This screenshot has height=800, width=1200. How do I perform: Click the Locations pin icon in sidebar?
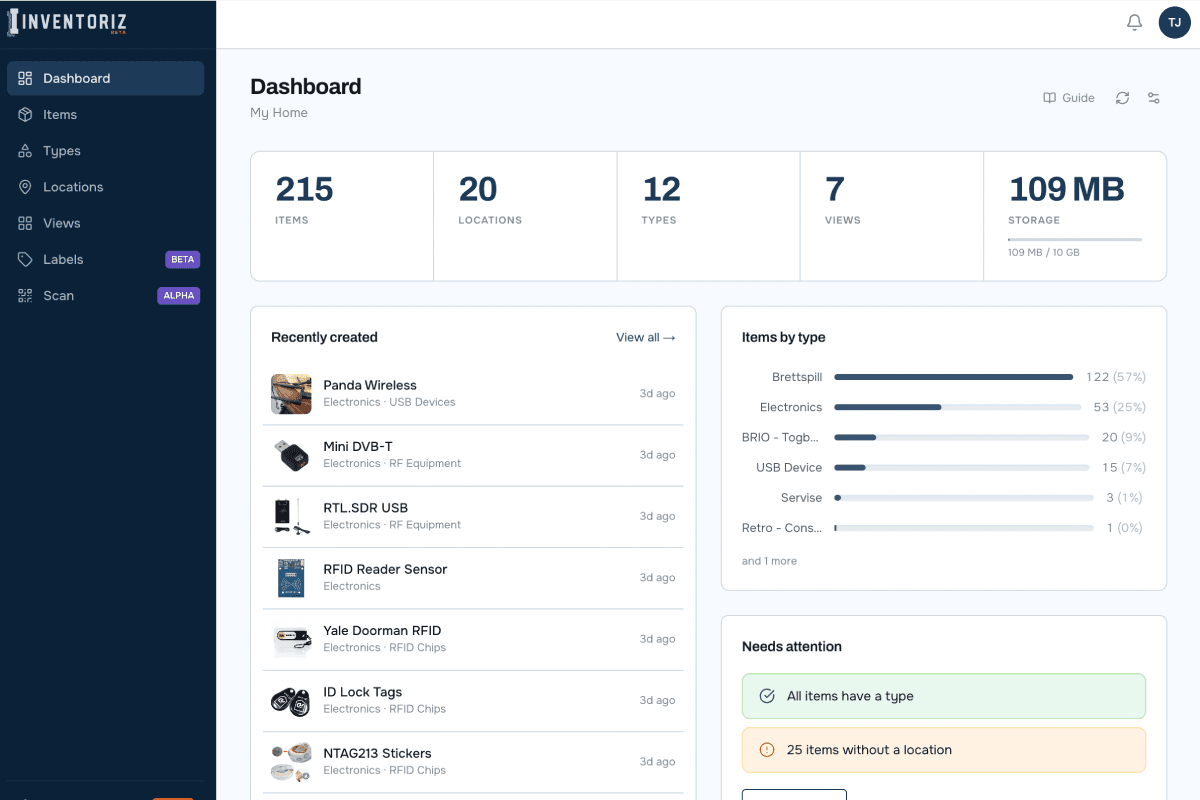(x=25, y=187)
